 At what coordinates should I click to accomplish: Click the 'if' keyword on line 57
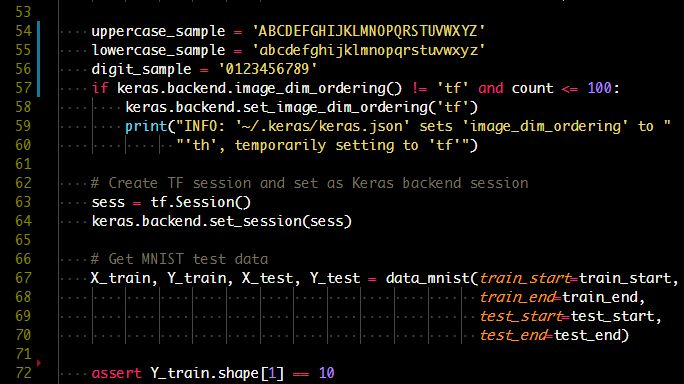[100, 88]
